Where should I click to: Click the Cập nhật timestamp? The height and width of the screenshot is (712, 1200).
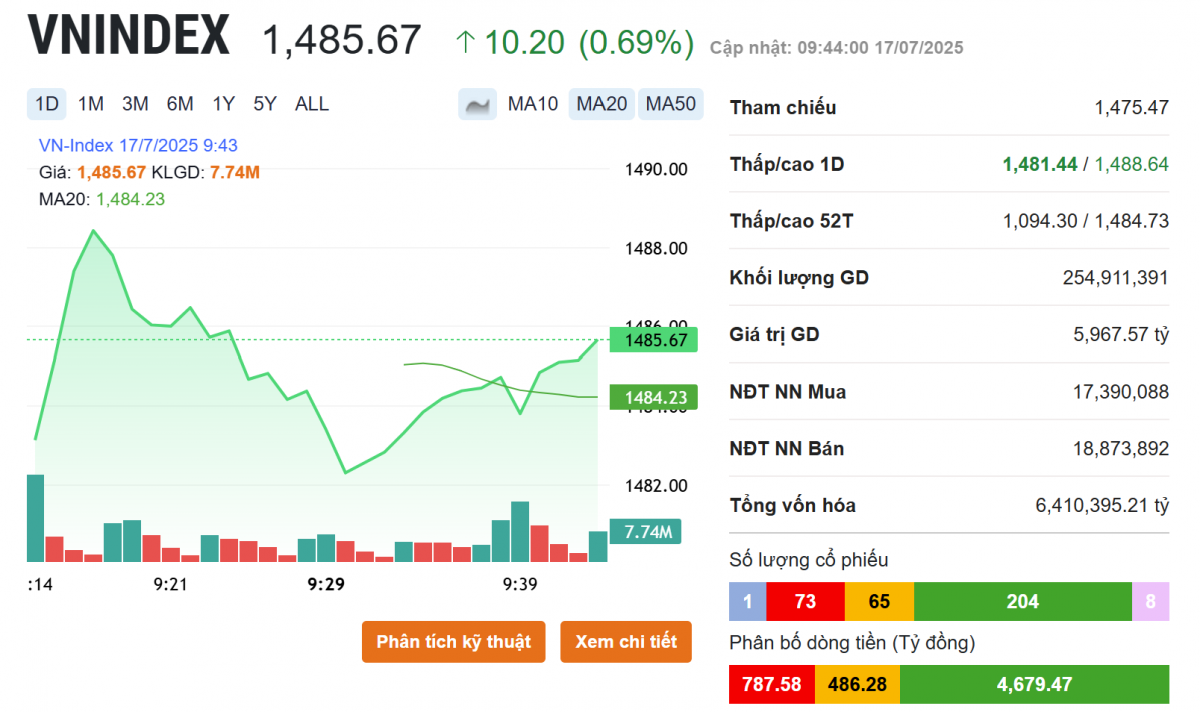coord(837,47)
